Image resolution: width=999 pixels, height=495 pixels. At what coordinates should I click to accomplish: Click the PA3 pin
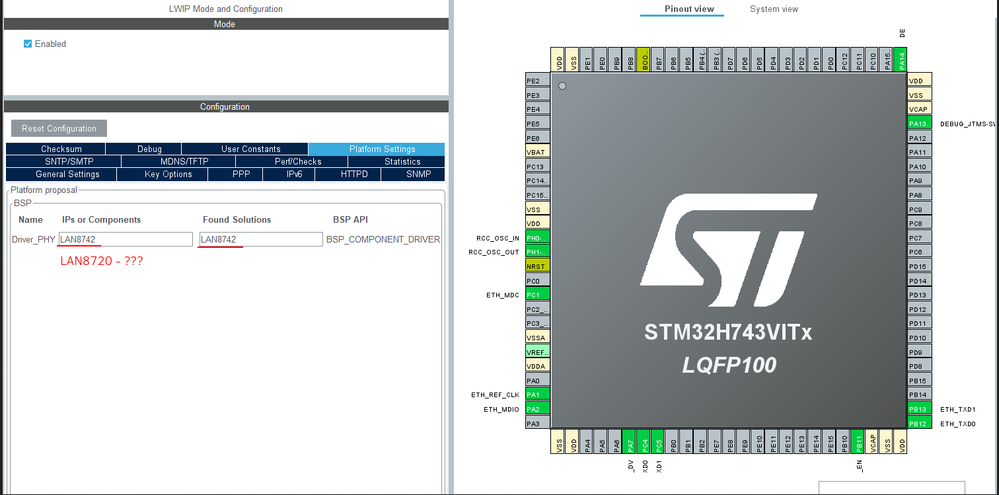pyautogui.click(x=537, y=423)
